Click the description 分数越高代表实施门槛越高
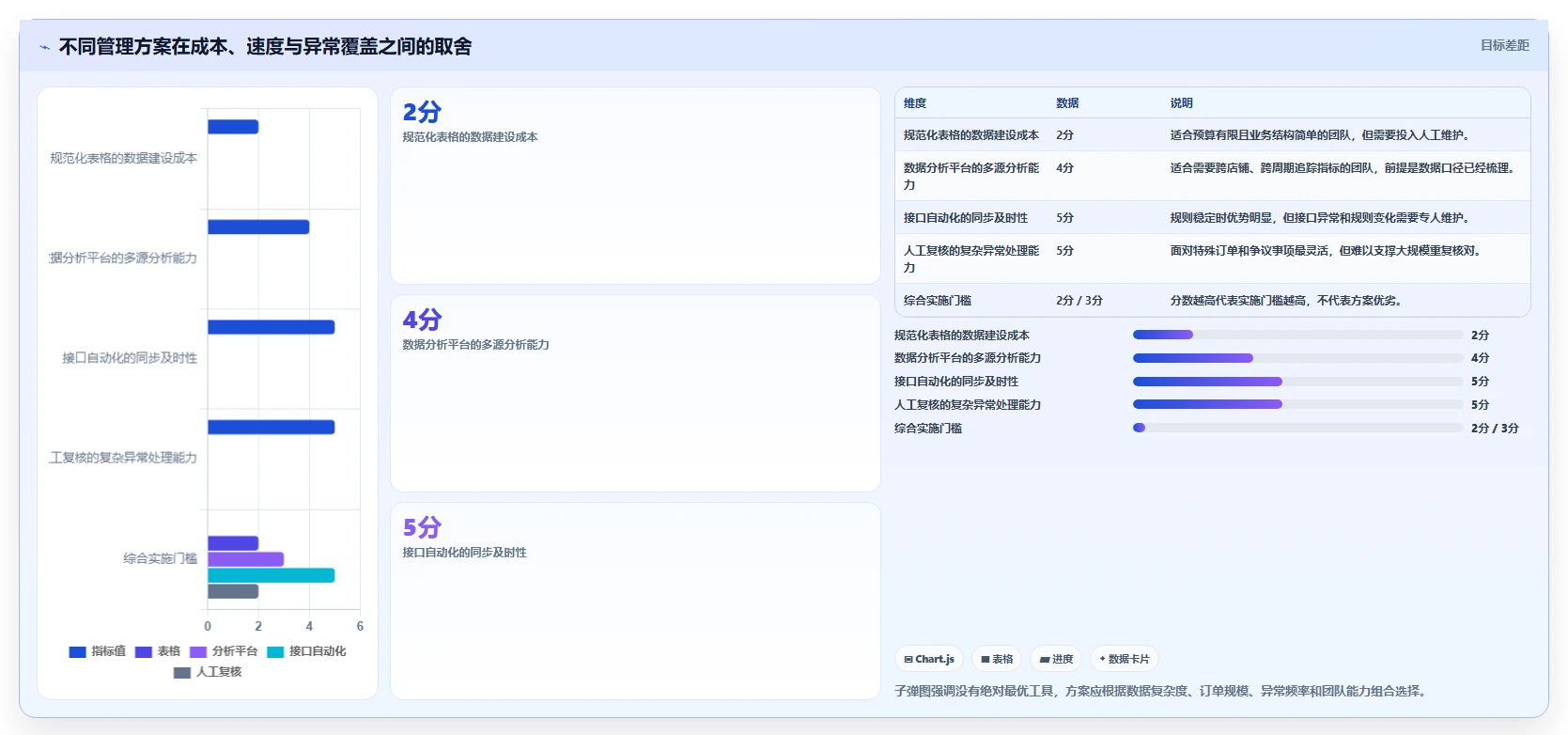This screenshot has height=735, width=1568. (x=1285, y=301)
